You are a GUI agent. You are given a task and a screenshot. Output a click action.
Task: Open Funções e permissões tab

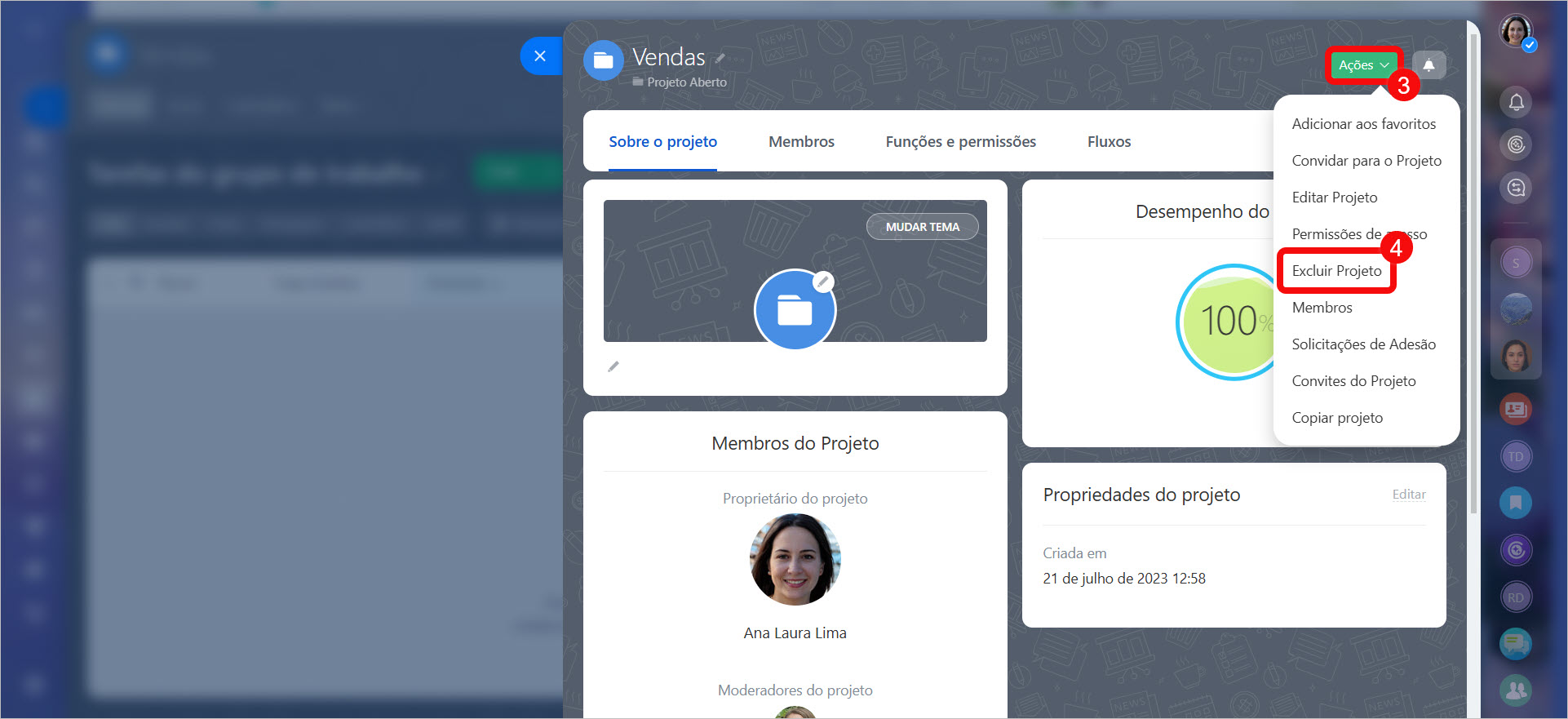click(960, 142)
